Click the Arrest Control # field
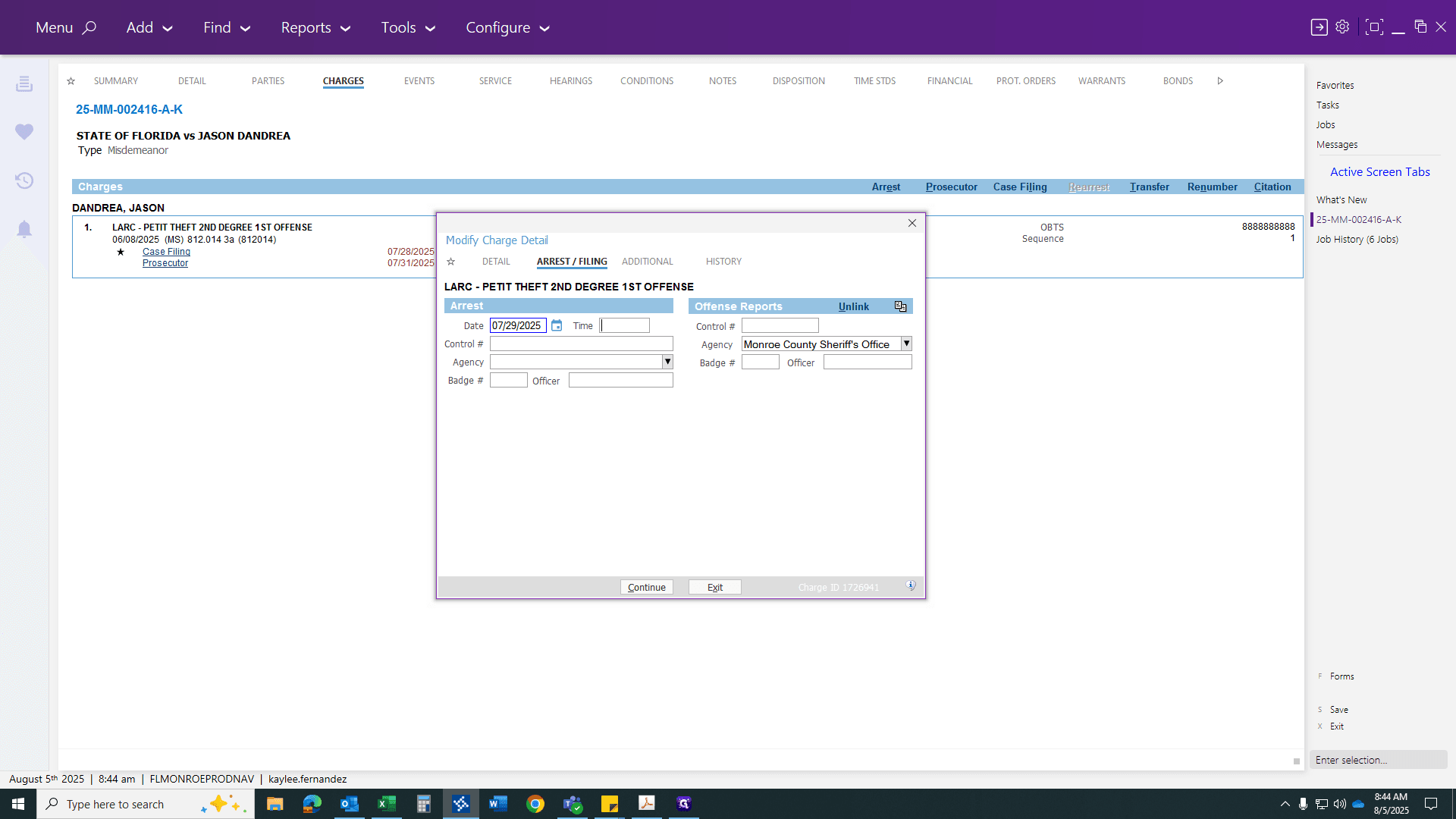The width and height of the screenshot is (1456, 819). coord(581,344)
